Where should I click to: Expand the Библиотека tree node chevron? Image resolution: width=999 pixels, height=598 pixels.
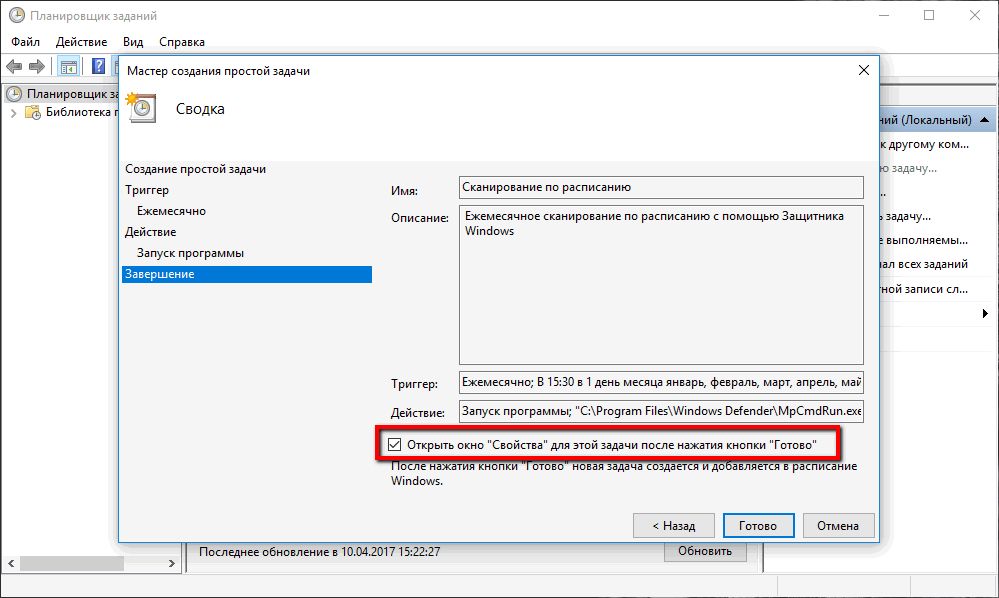coord(13,113)
